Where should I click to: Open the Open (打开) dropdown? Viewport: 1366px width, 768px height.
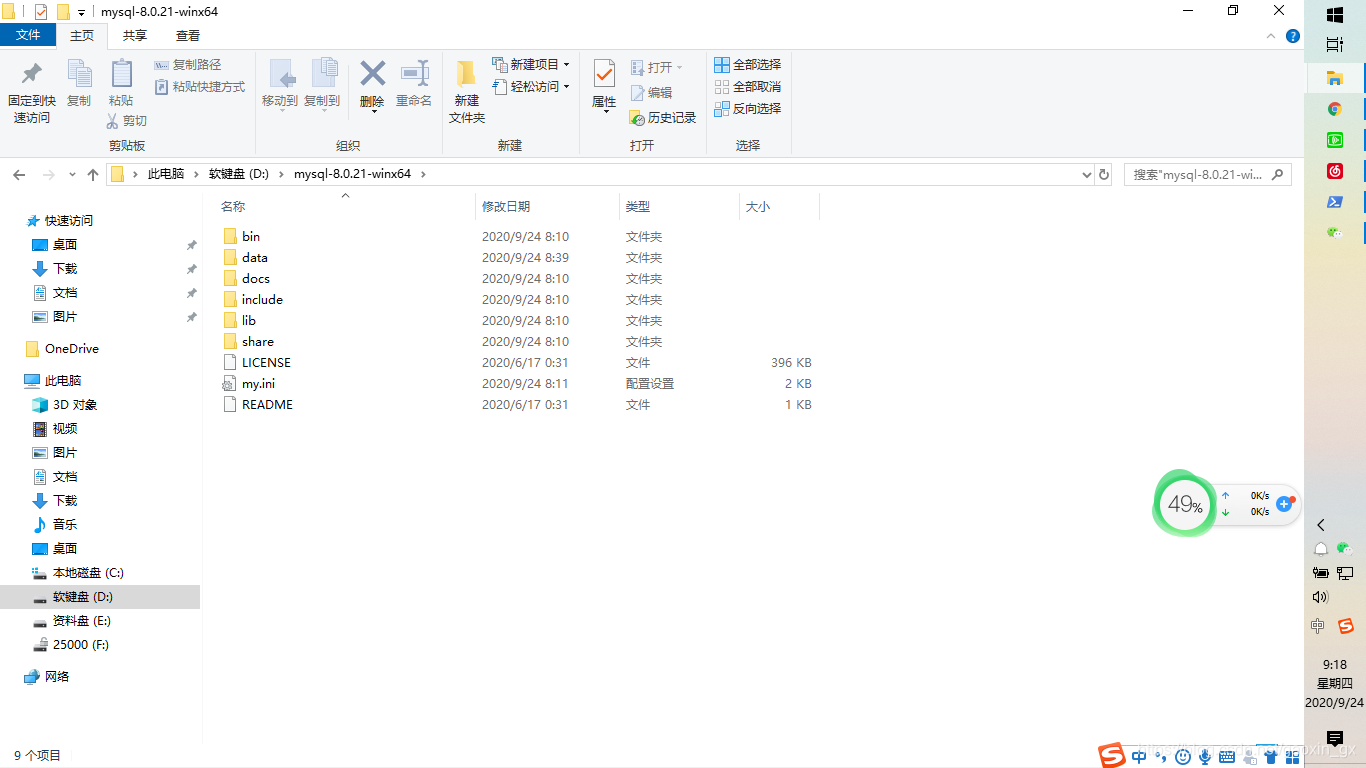[656, 67]
